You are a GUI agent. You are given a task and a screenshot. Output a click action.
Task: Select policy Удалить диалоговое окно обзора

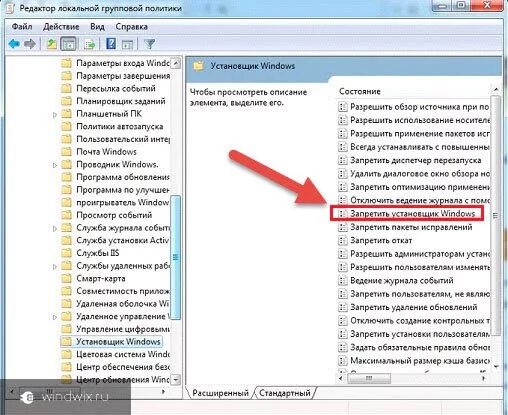(x=414, y=174)
